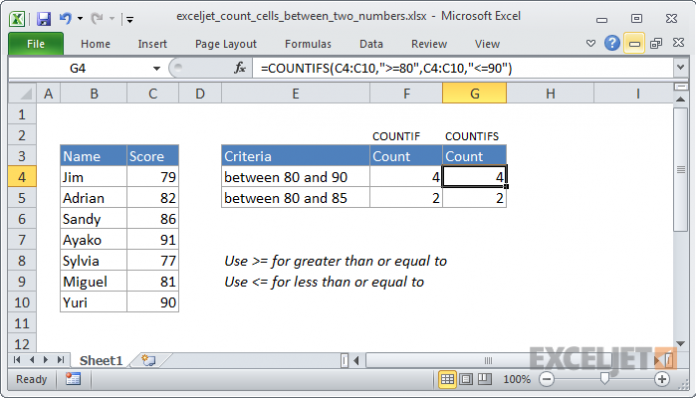
Task: Select the 'between 80 and 90' cell
Action: pos(296,177)
